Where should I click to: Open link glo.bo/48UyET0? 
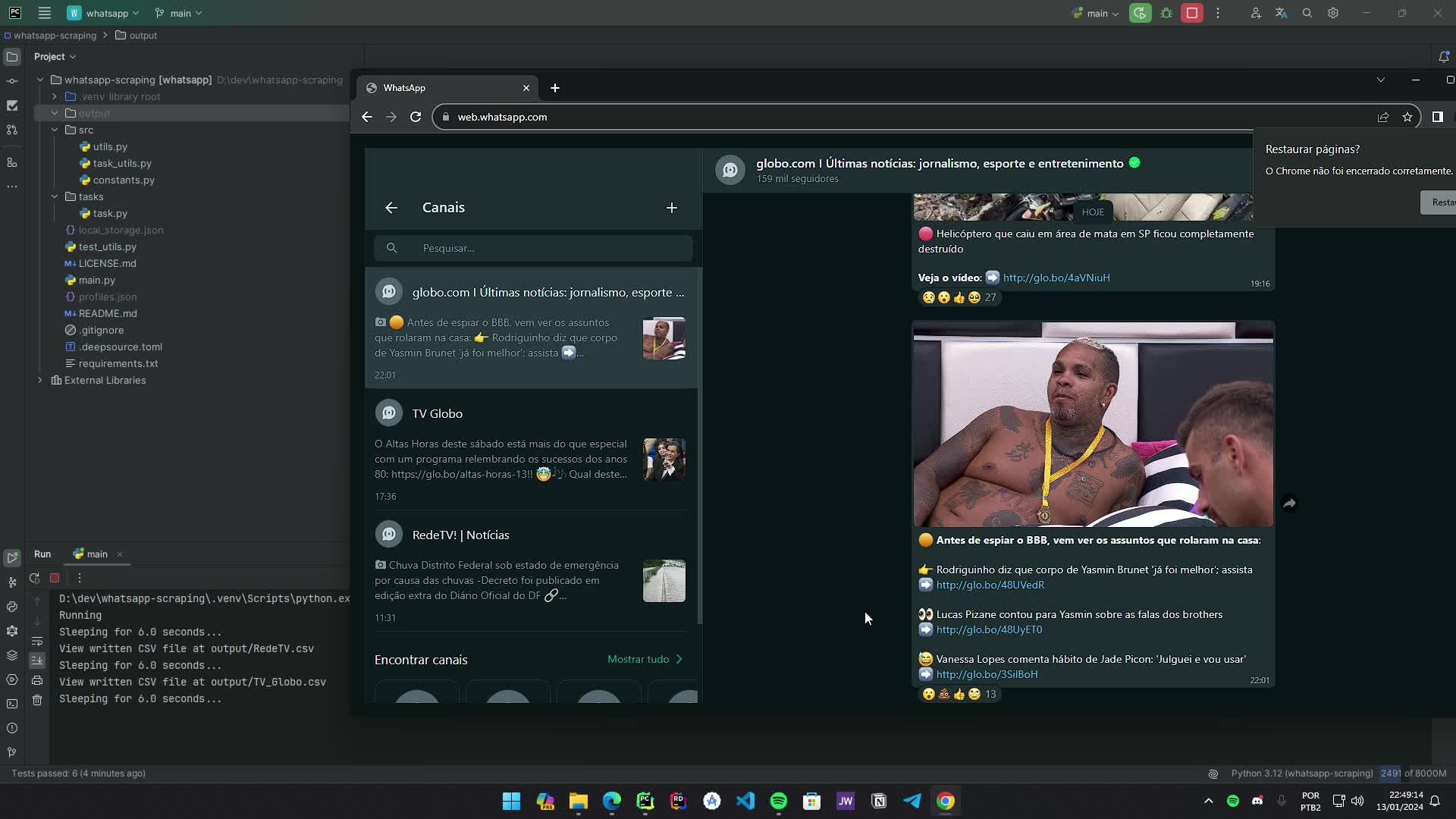click(x=989, y=629)
